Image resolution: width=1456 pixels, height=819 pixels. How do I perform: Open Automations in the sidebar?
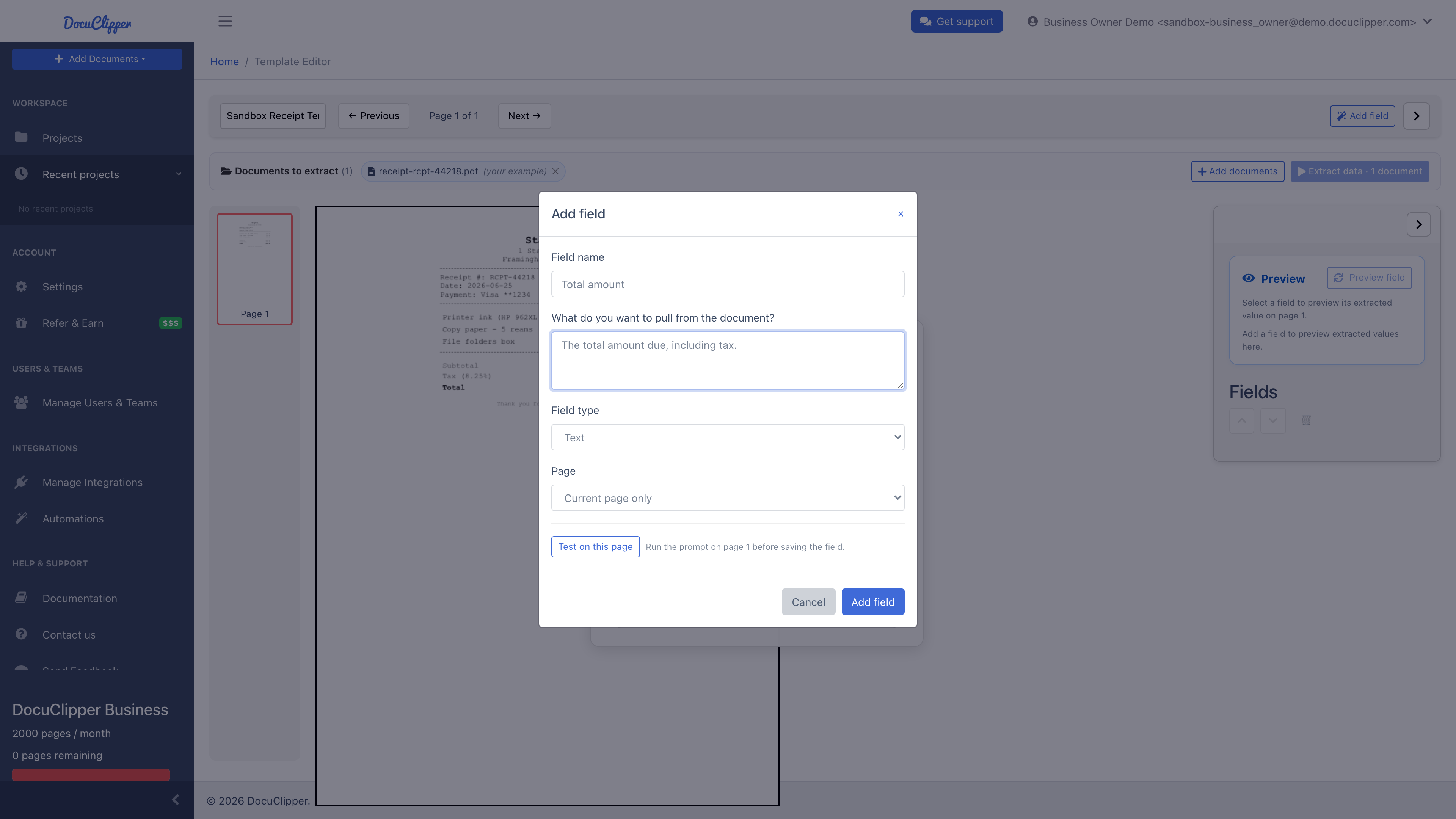click(x=97, y=518)
